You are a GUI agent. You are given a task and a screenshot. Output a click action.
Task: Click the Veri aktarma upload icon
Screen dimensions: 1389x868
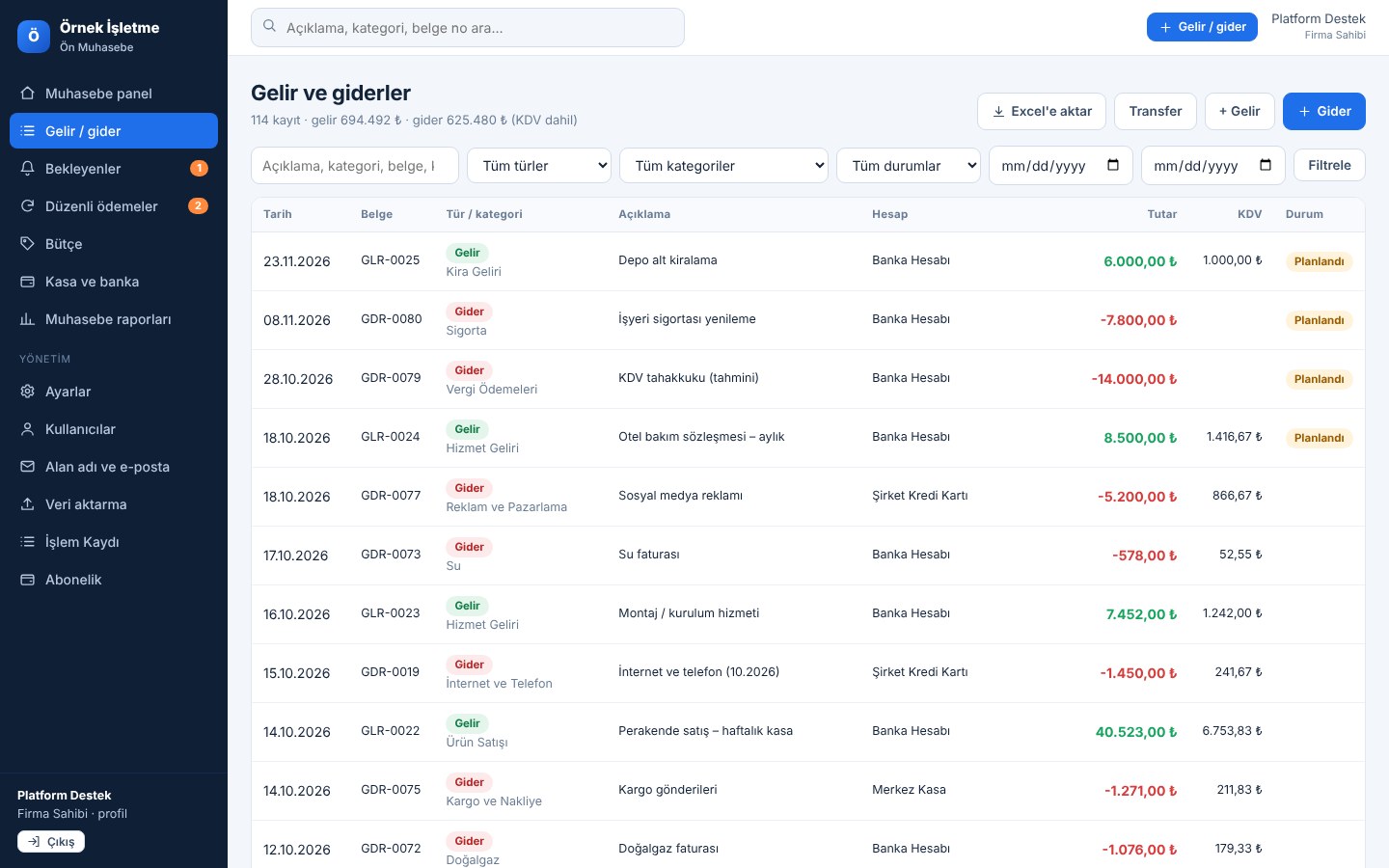click(x=27, y=504)
